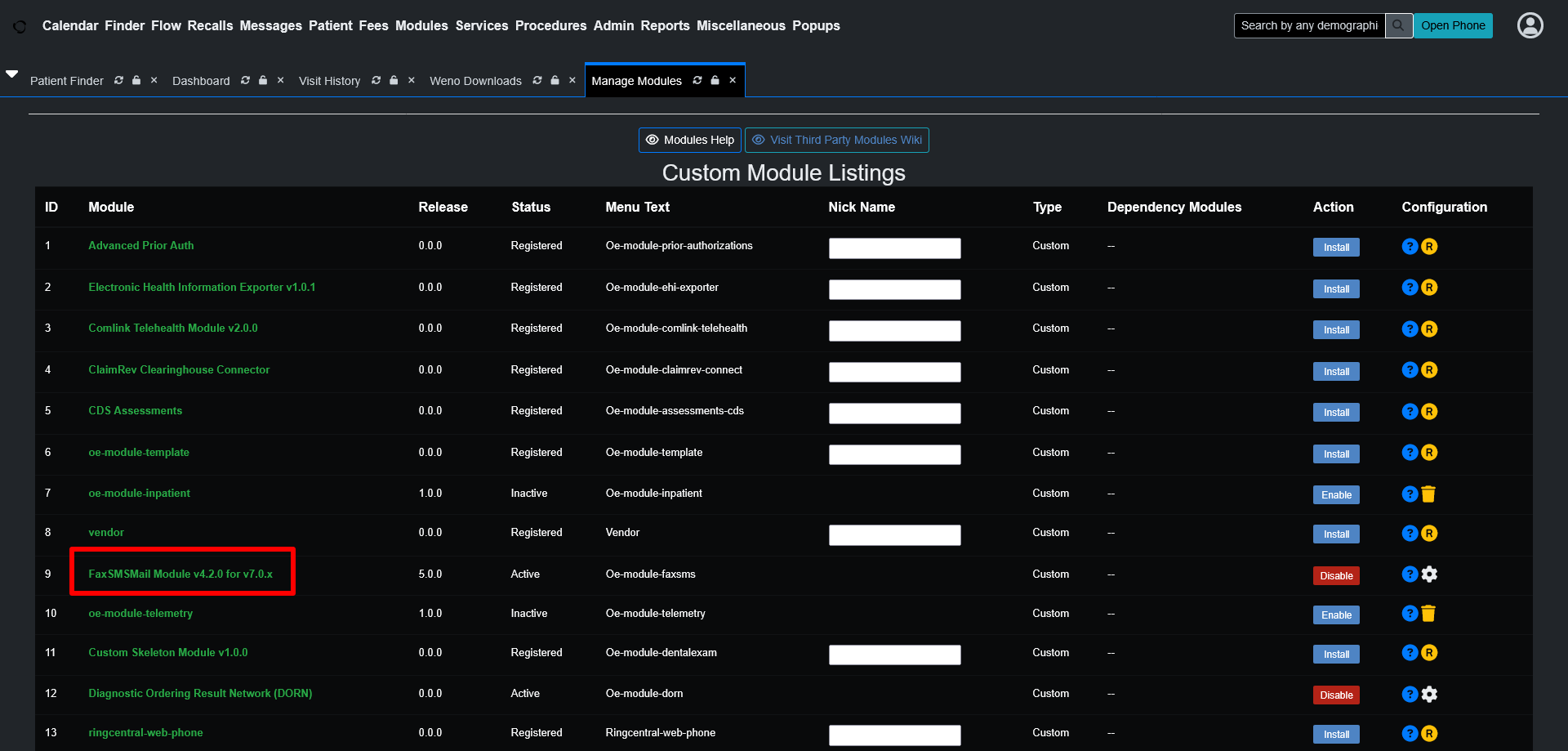1568x751 pixels.
Task: Open help icon for DORN module
Action: [1410, 694]
